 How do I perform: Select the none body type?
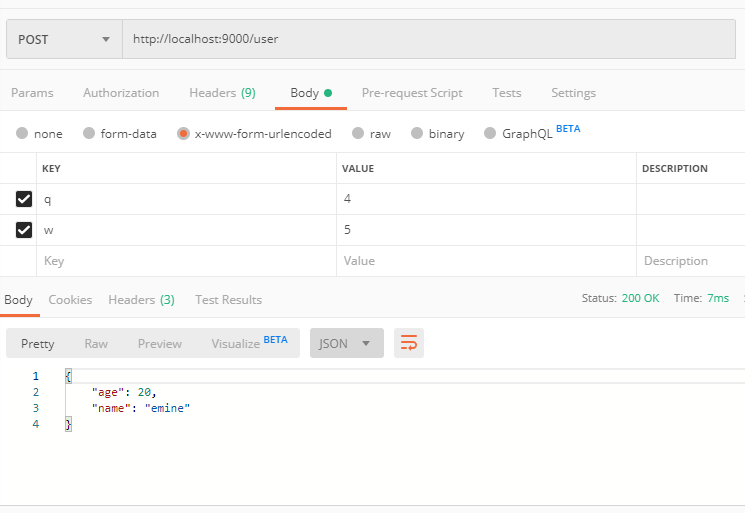point(39,133)
